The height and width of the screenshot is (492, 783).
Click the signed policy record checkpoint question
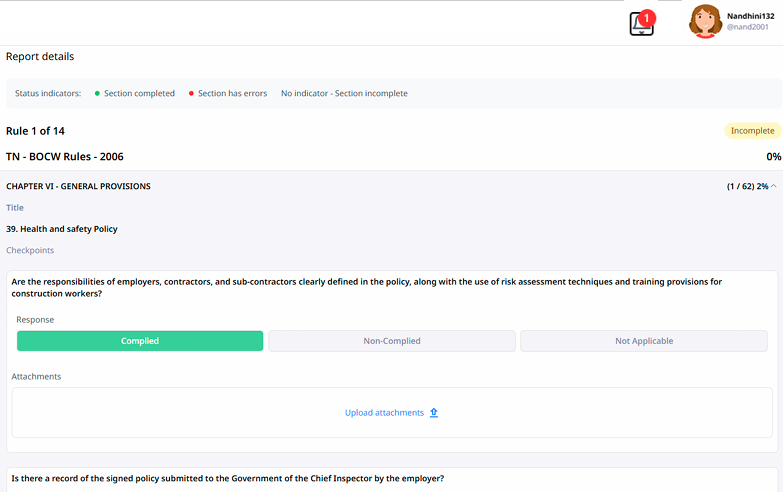pos(228,478)
